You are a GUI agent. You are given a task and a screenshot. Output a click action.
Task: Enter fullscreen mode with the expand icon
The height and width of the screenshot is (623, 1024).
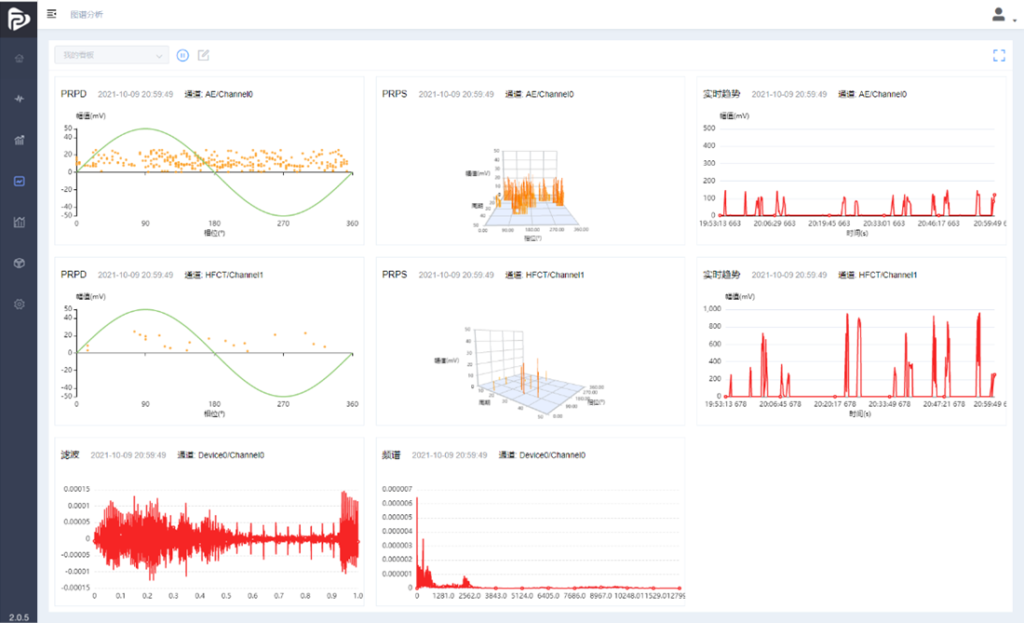click(x=998, y=55)
